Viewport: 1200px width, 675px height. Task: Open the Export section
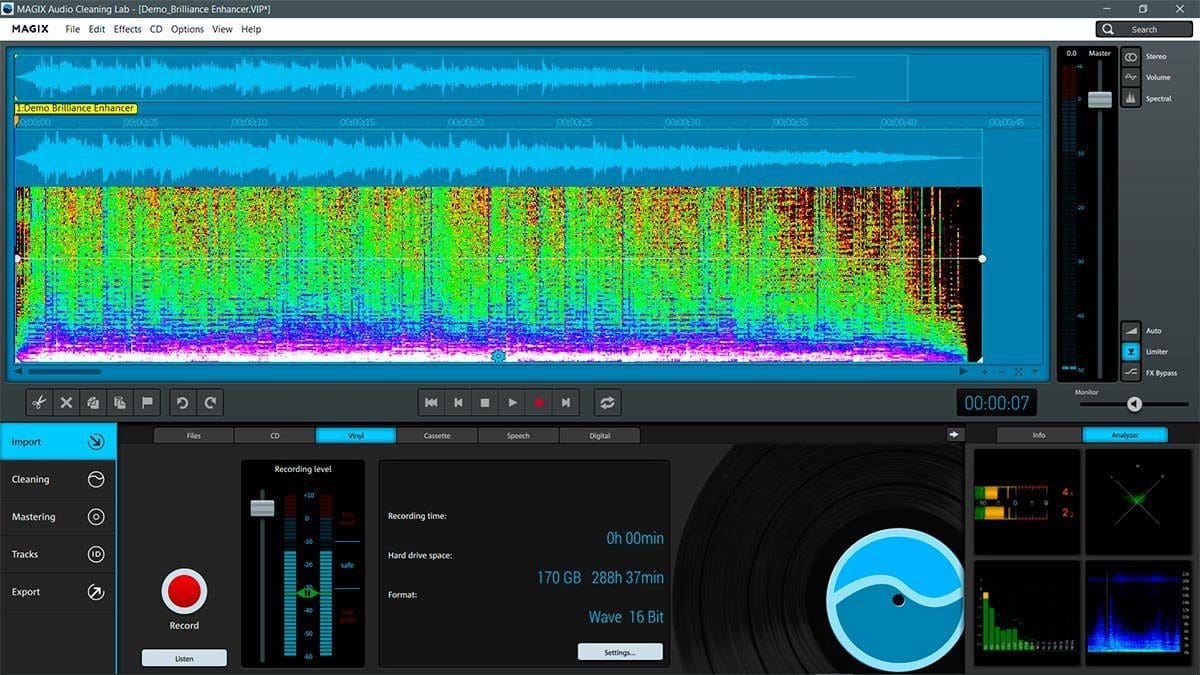coord(58,592)
